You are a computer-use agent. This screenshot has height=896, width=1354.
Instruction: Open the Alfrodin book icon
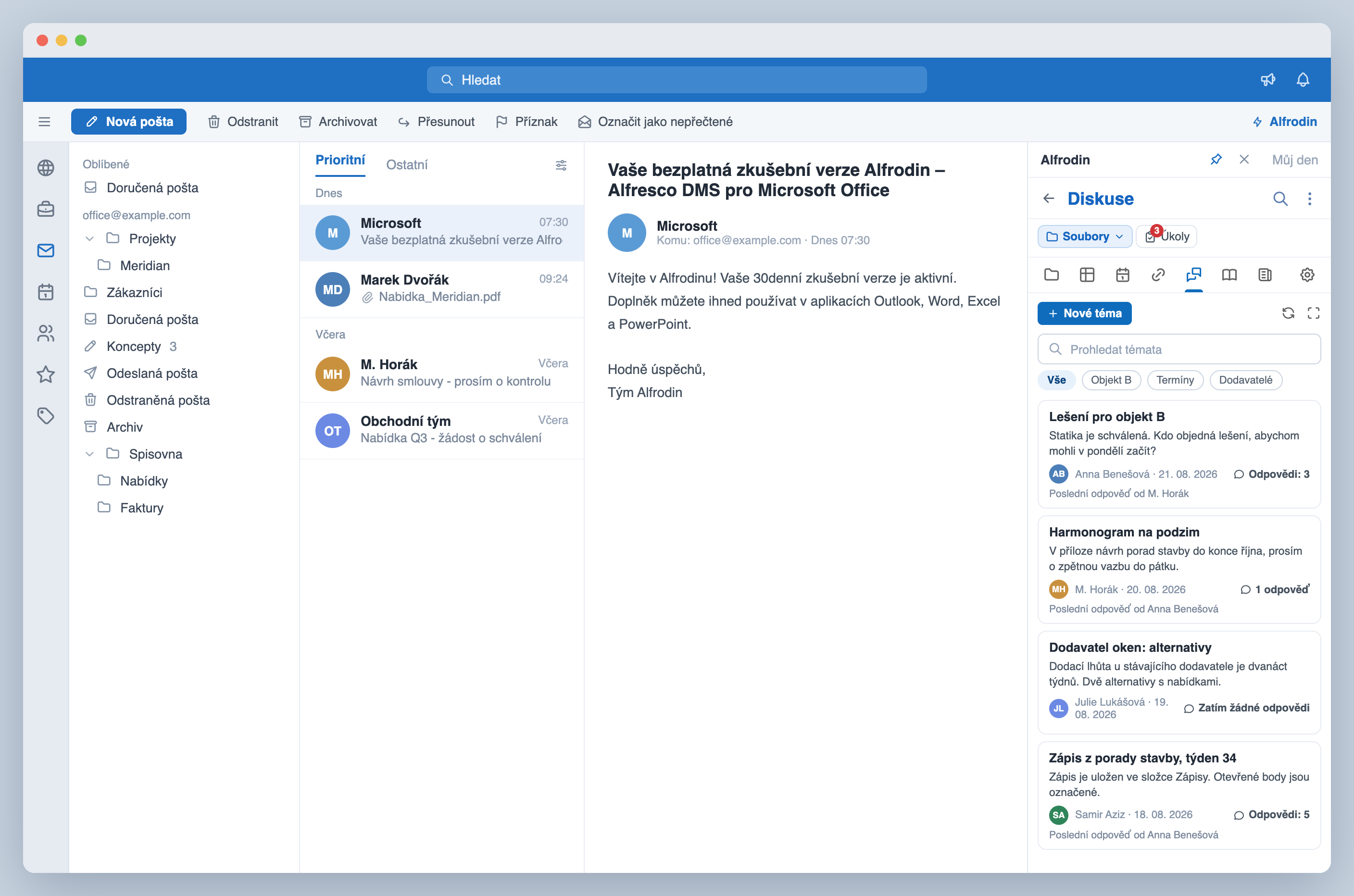[x=1229, y=275]
